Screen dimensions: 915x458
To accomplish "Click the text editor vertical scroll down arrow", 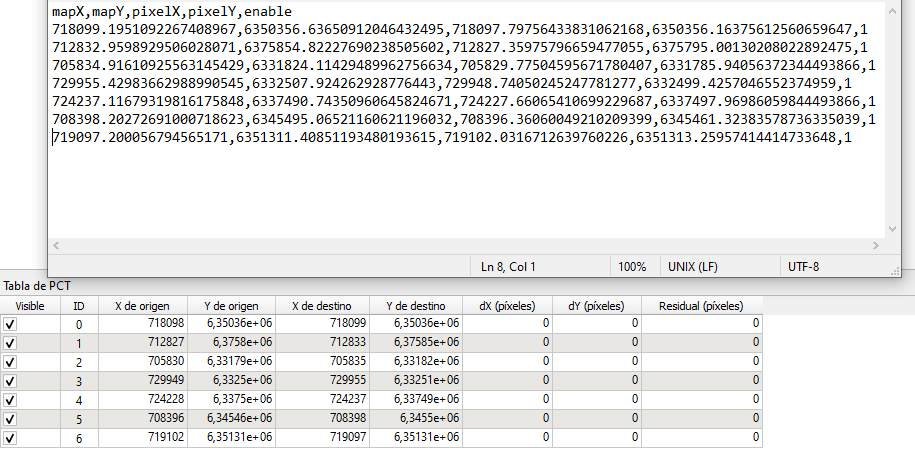I will pyautogui.click(x=892, y=229).
